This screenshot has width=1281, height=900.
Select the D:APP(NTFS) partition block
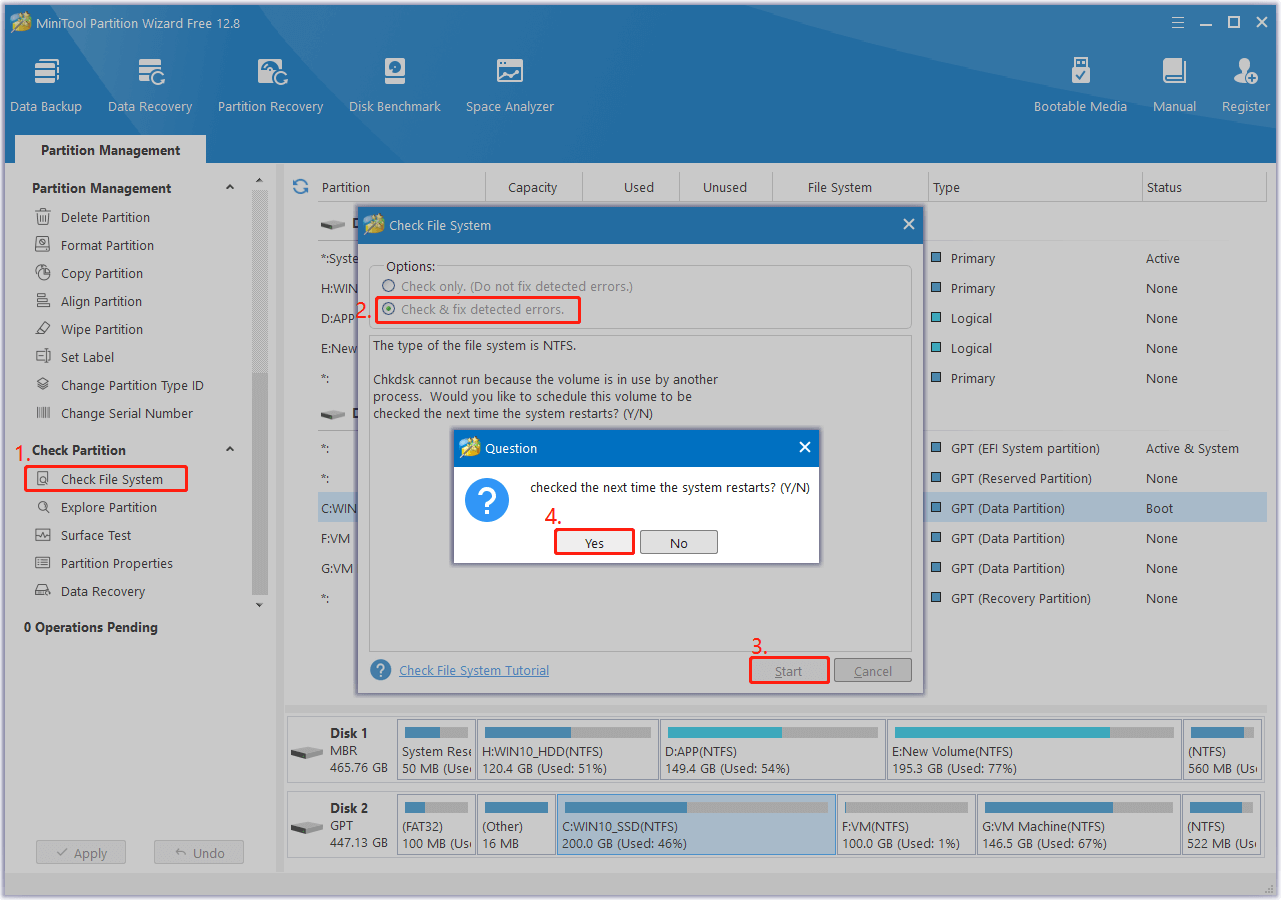click(772, 750)
